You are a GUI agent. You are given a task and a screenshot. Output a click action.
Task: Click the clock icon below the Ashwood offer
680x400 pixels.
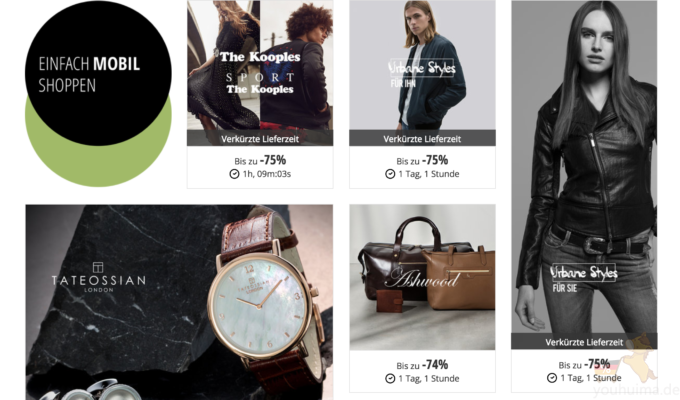coord(390,378)
